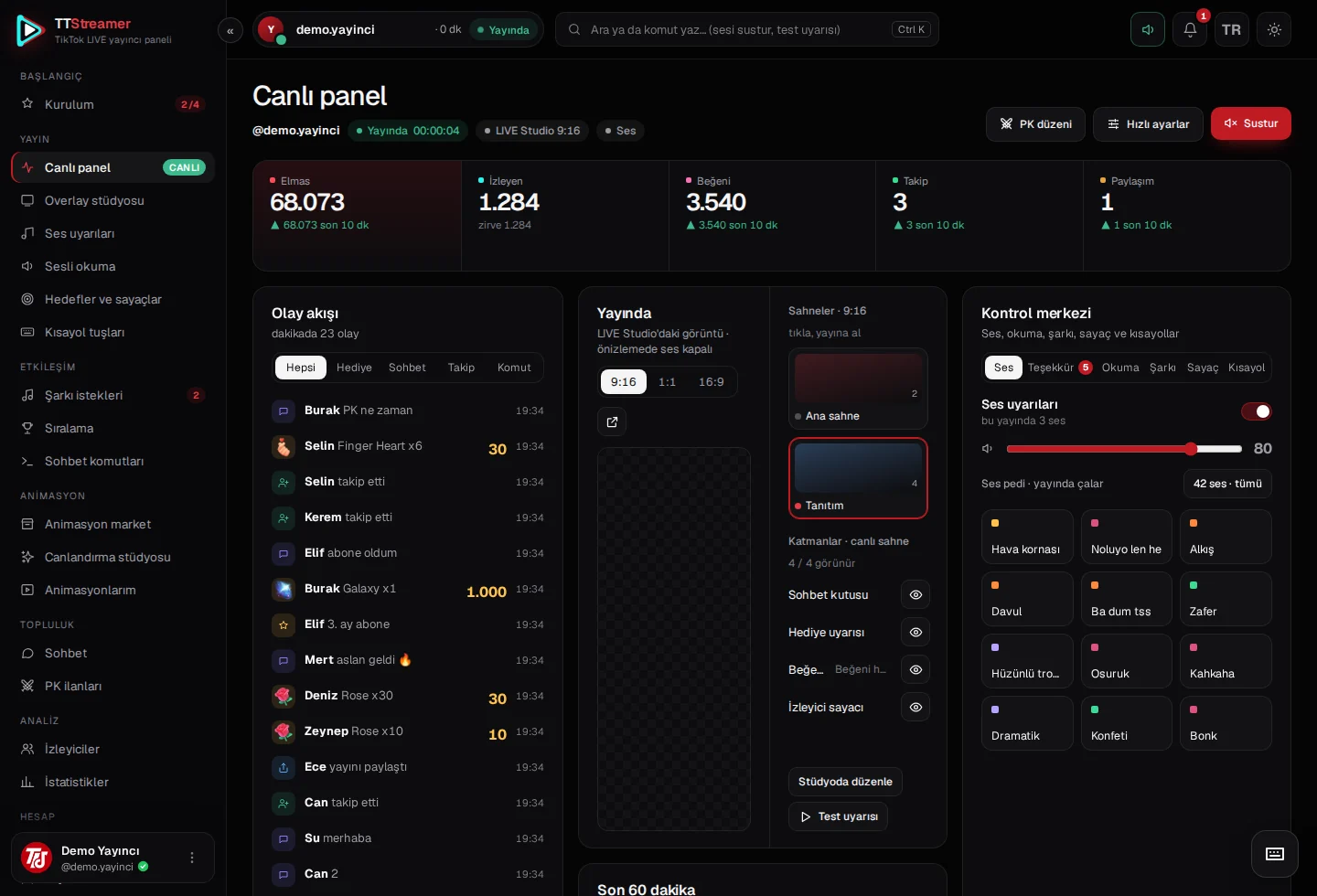This screenshot has height=896, width=1317.
Task: Open Şarkı istekleri in the sidebar
Action: click(113, 396)
